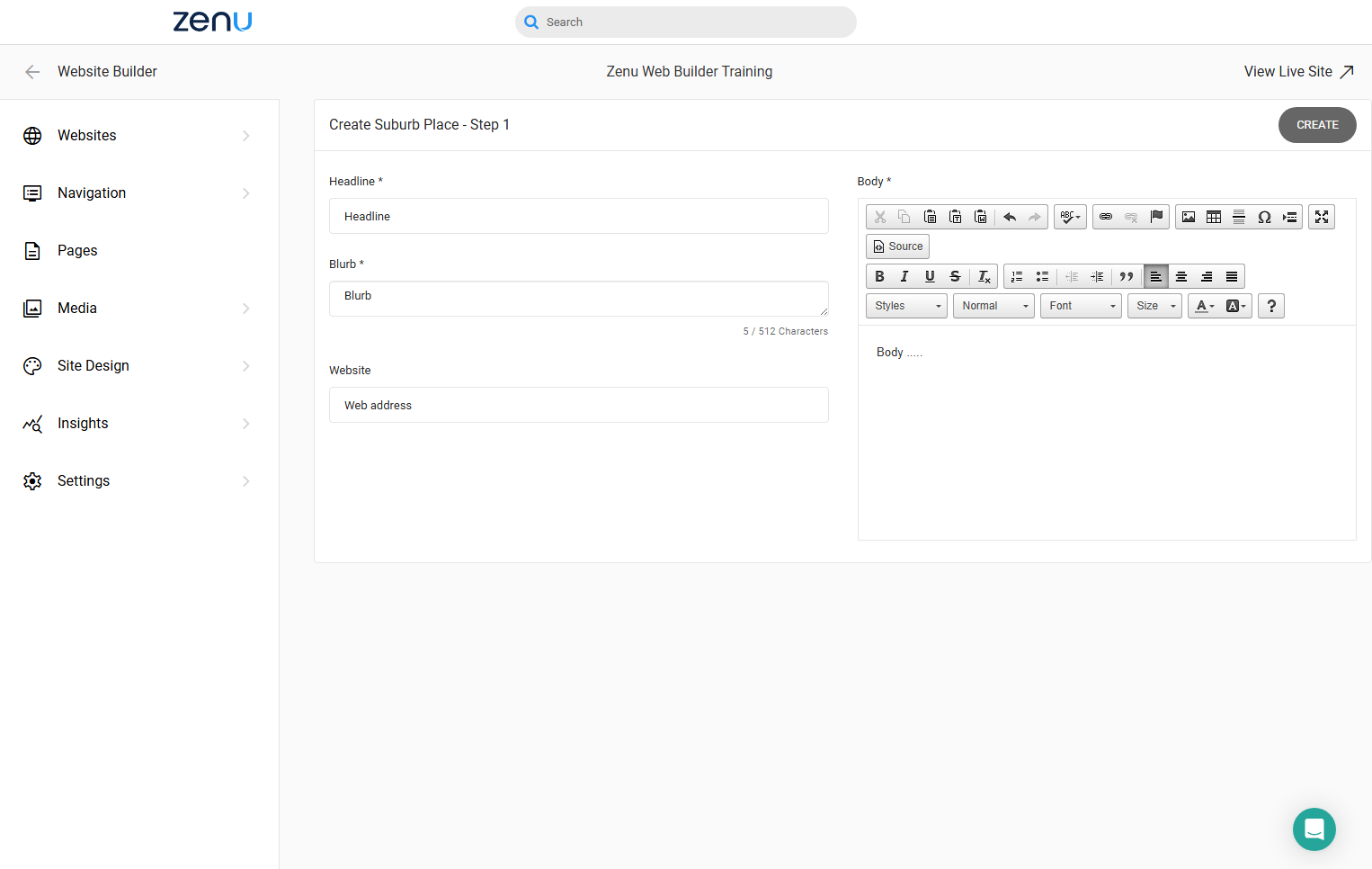The image size is (1372, 869).
Task: Open the Size dropdown
Action: [1154, 306]
